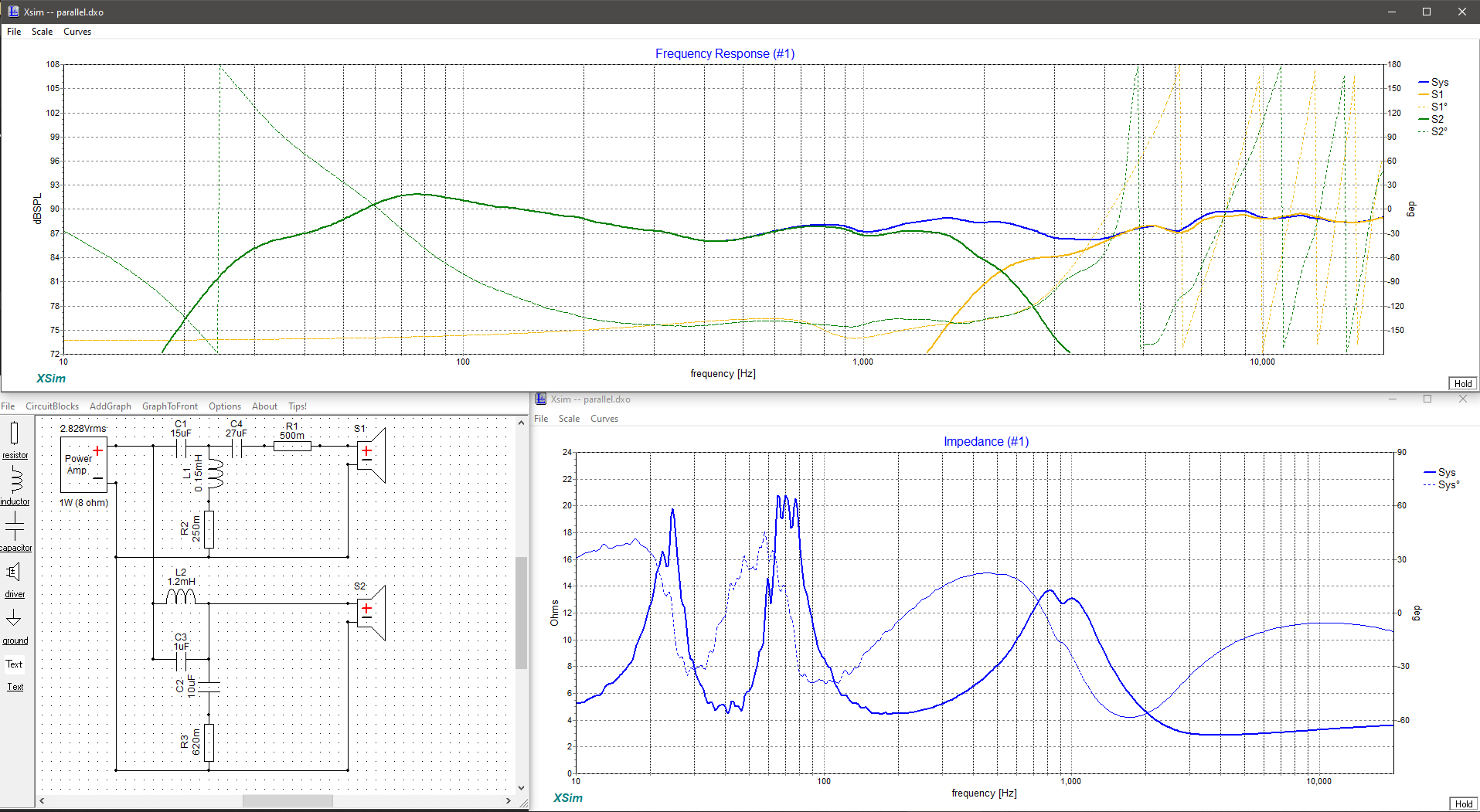The height and width of the screenshot is (812, 1480).
Task: Click S2 legend entry in Frequency Response
Action: pyautogui.click(x=1431, y=119)
